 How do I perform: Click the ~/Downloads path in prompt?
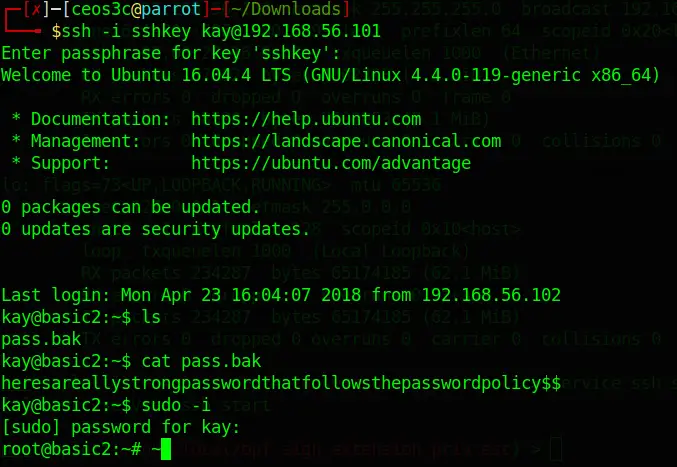tap(287, 9)
